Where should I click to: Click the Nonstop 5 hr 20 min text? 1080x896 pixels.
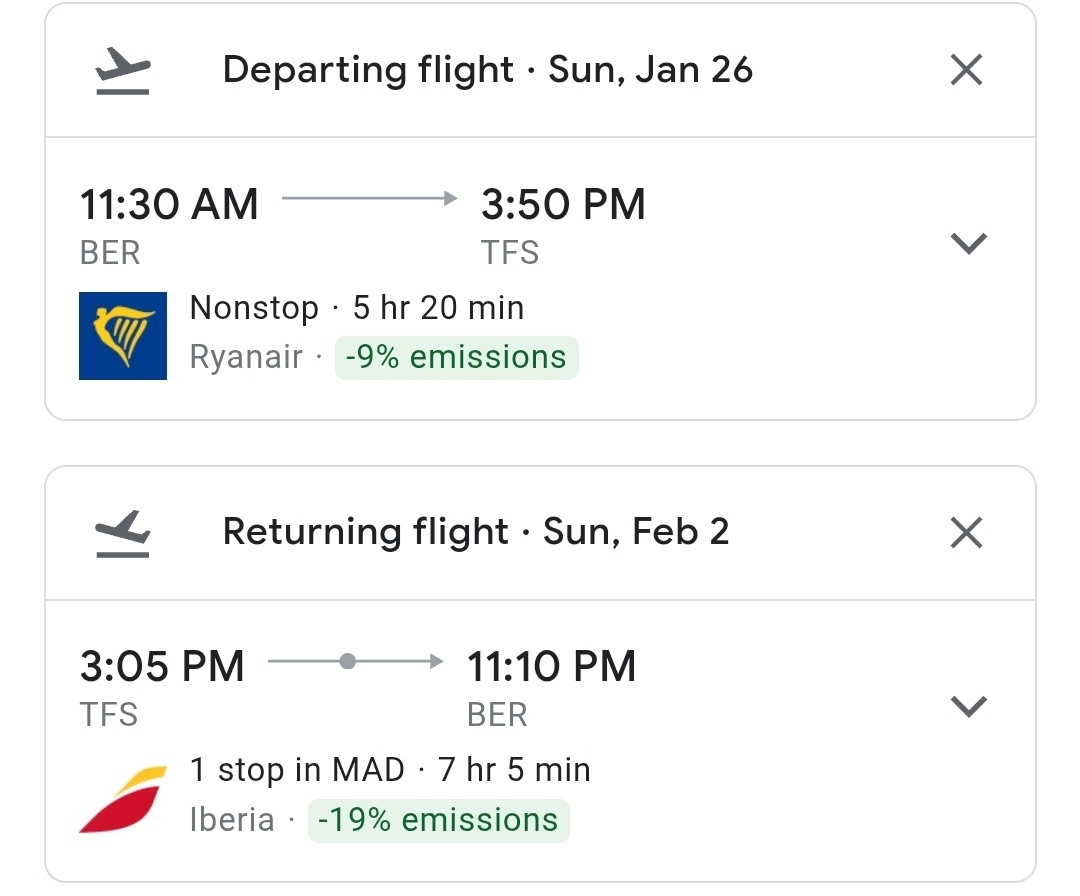click(x=357, y=308)
